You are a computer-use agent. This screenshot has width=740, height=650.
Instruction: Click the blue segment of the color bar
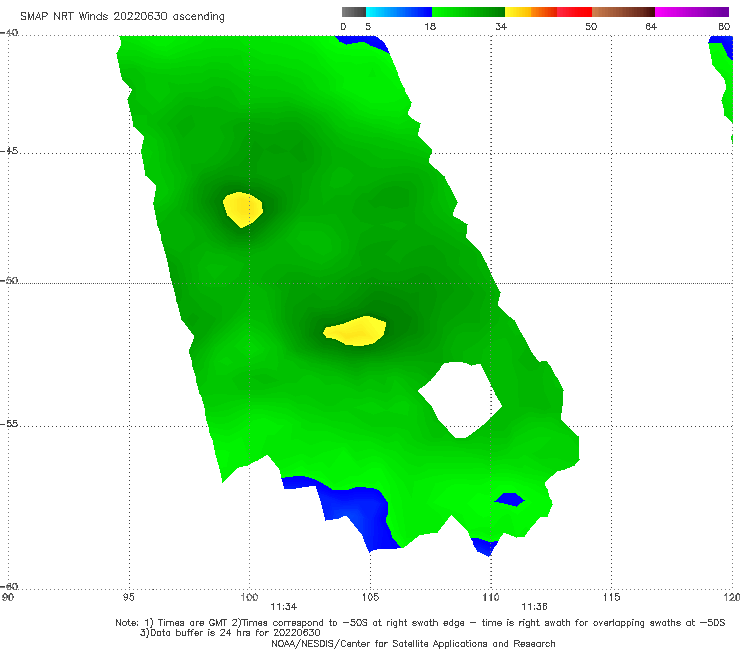399,12
